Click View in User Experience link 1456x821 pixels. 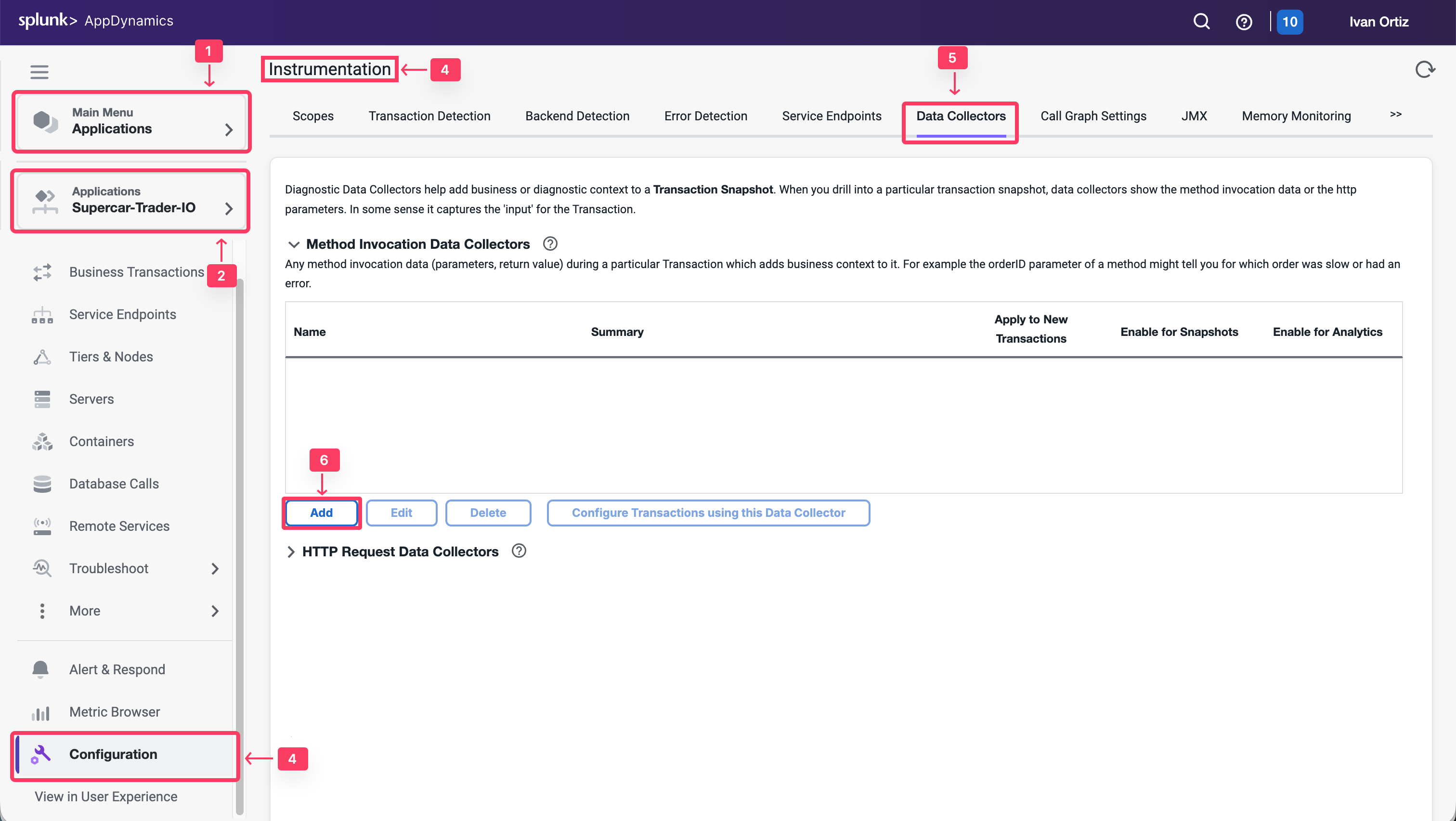pos(106,797)
